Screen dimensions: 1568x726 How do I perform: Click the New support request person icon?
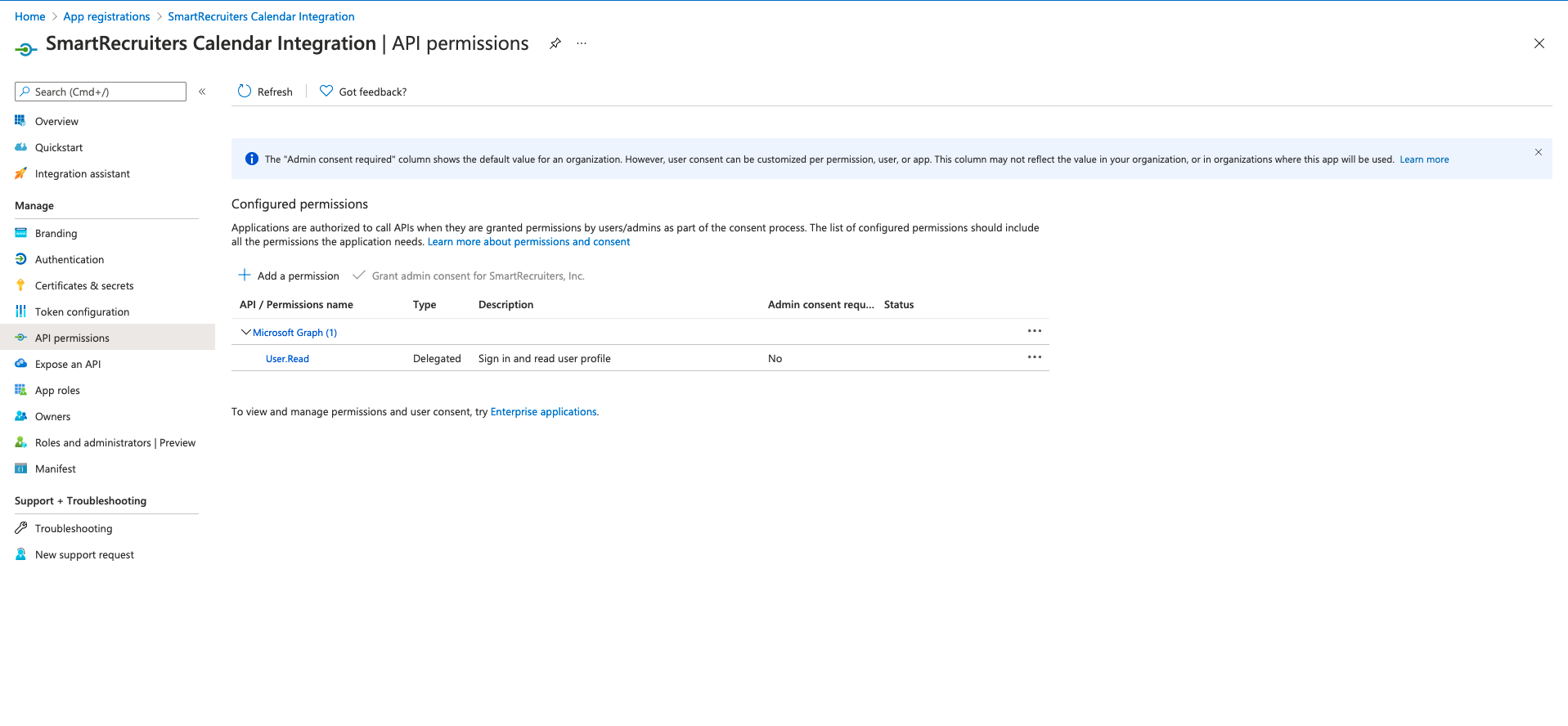[20, 554]
